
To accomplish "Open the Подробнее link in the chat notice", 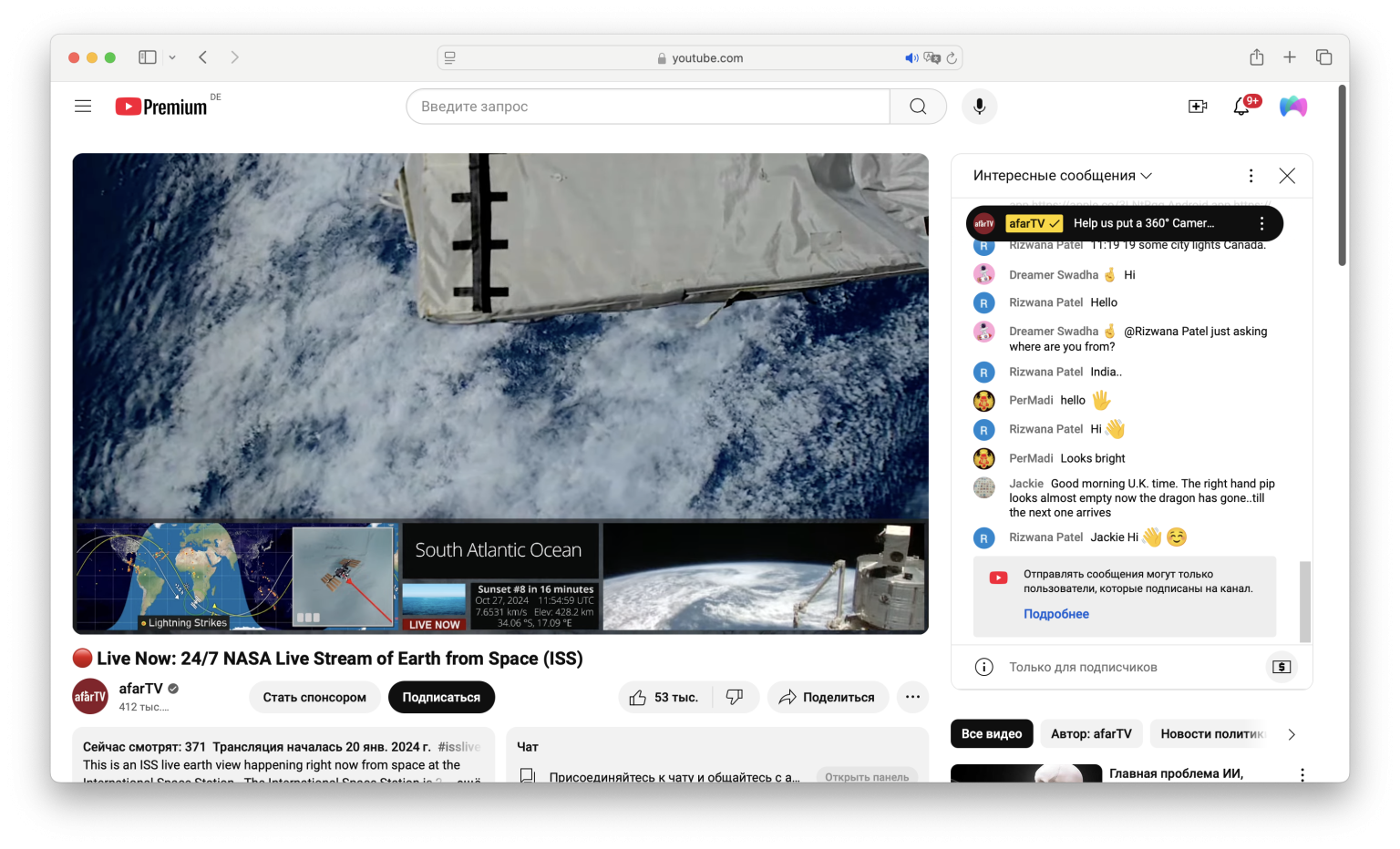I will click(x=1055, y=614).
